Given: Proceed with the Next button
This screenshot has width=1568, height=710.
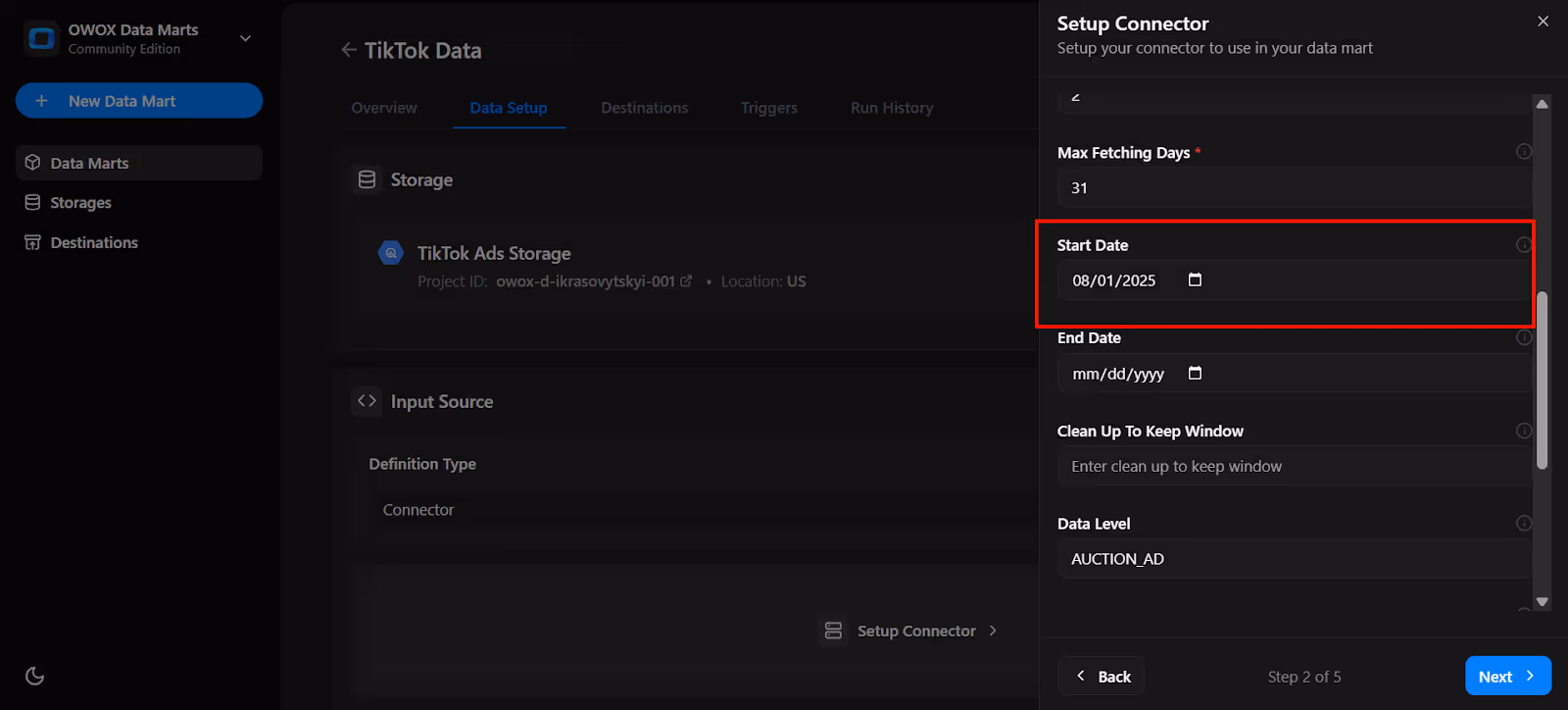Looking at the screenshot, I should click(1507, 676).
